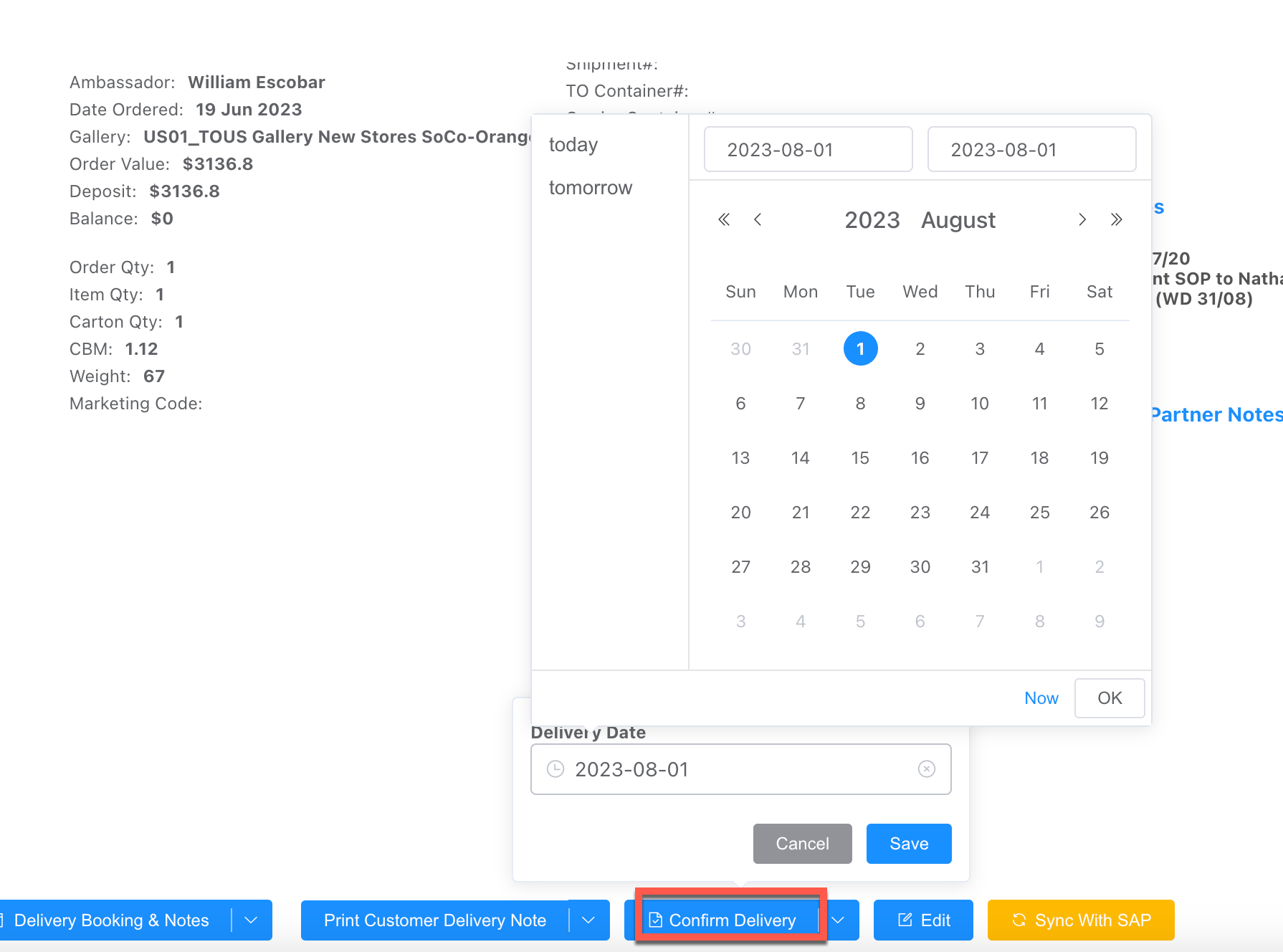This screenshot has width=1283, height=952.
Task: Click the clock icon in Delivery Date
Action: point(555,769)
